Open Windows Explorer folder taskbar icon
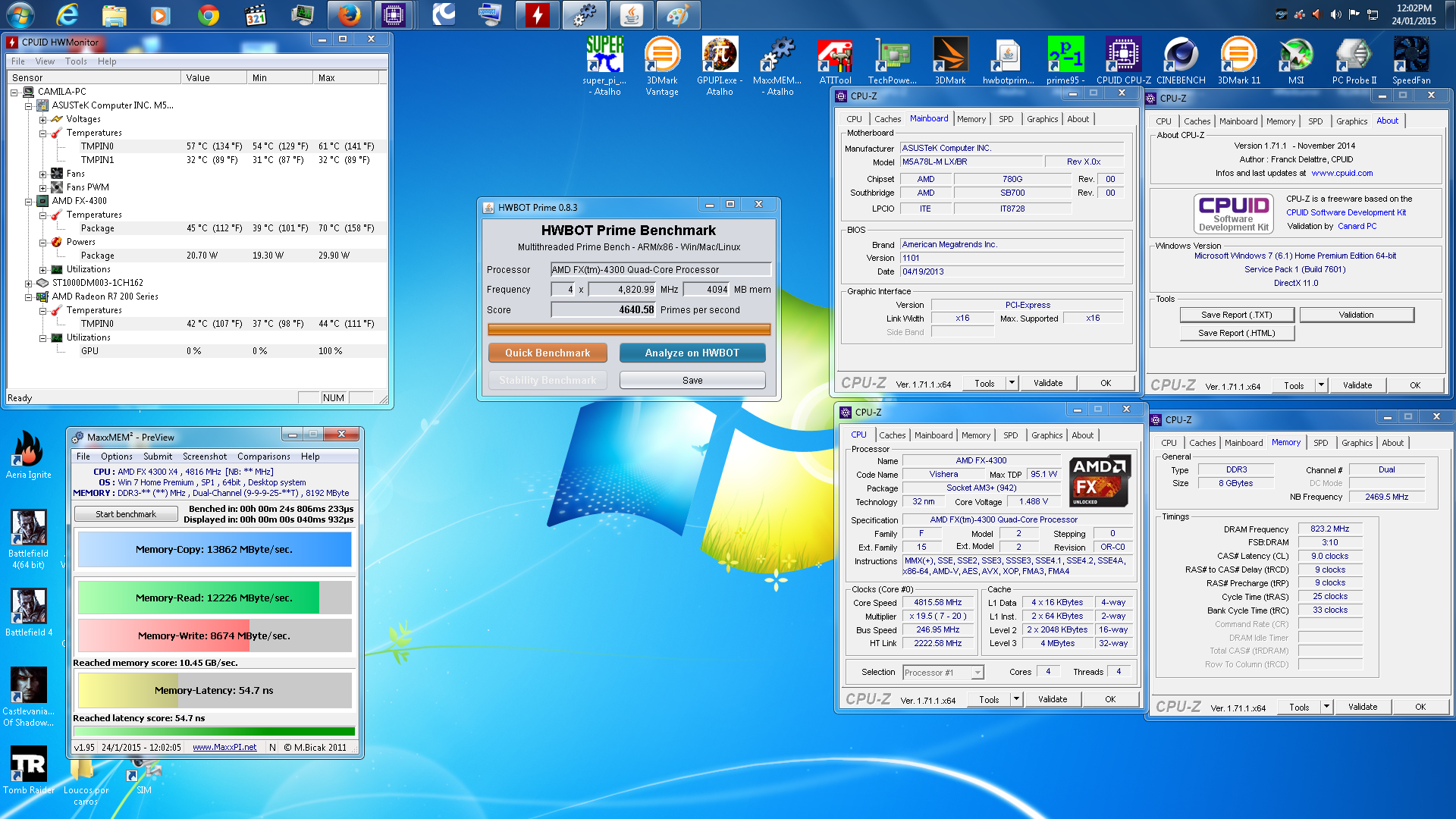 click(x=115, y=14)
